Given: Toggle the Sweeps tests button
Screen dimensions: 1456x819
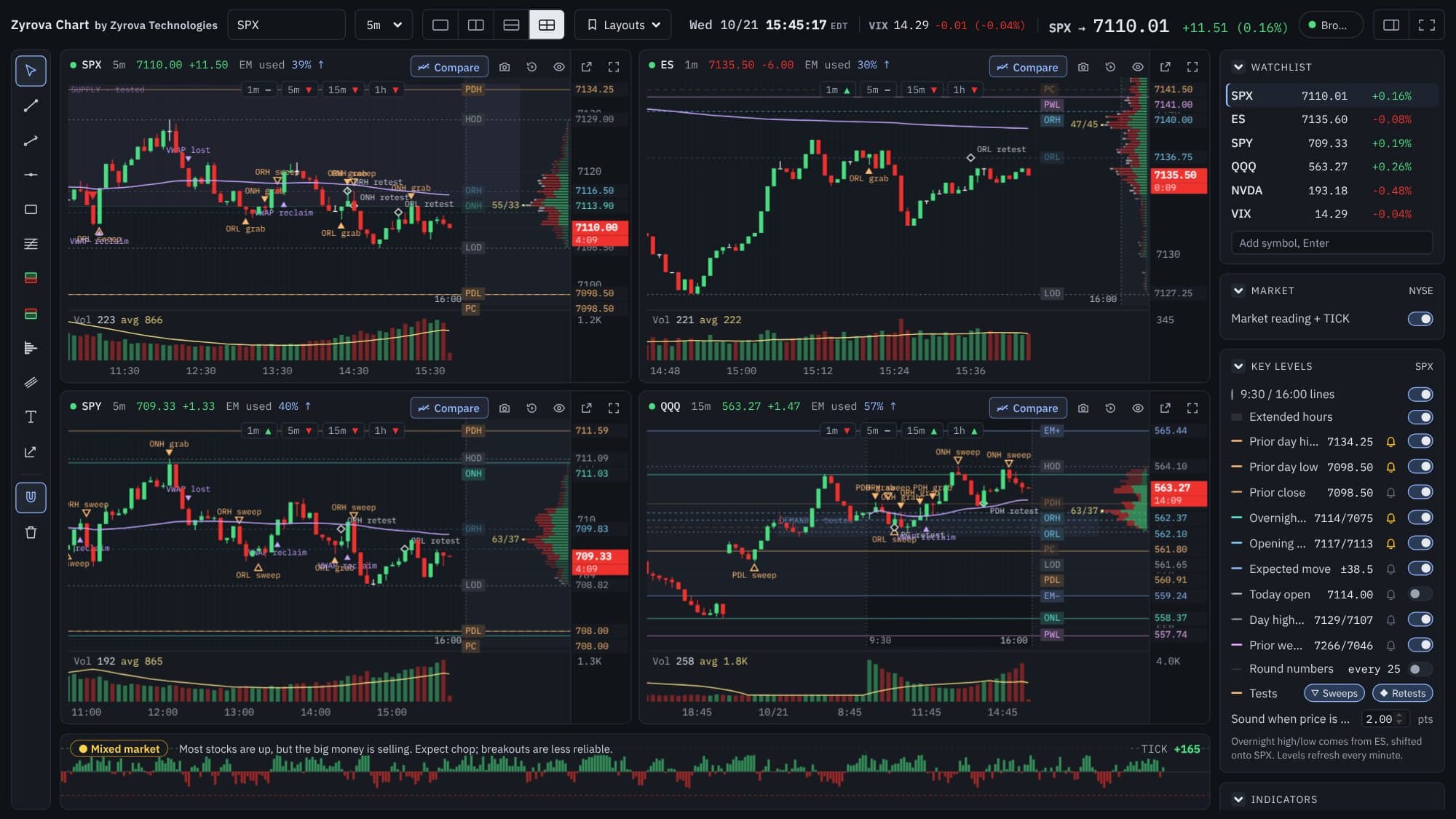Looking at the screenshot, I should coord(1334,694).
